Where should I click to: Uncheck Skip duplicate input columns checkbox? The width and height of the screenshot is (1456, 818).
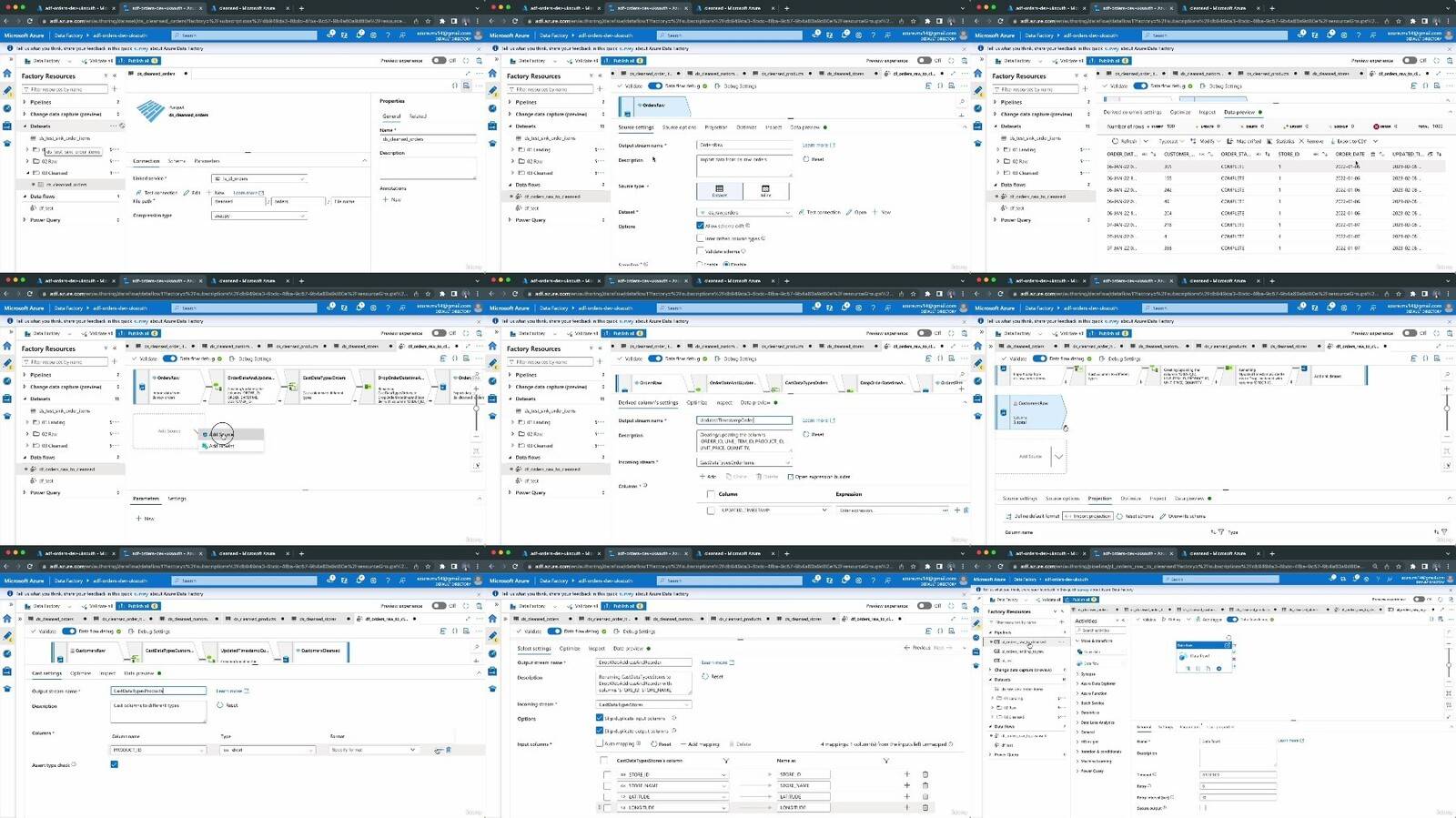pos(600,718)
